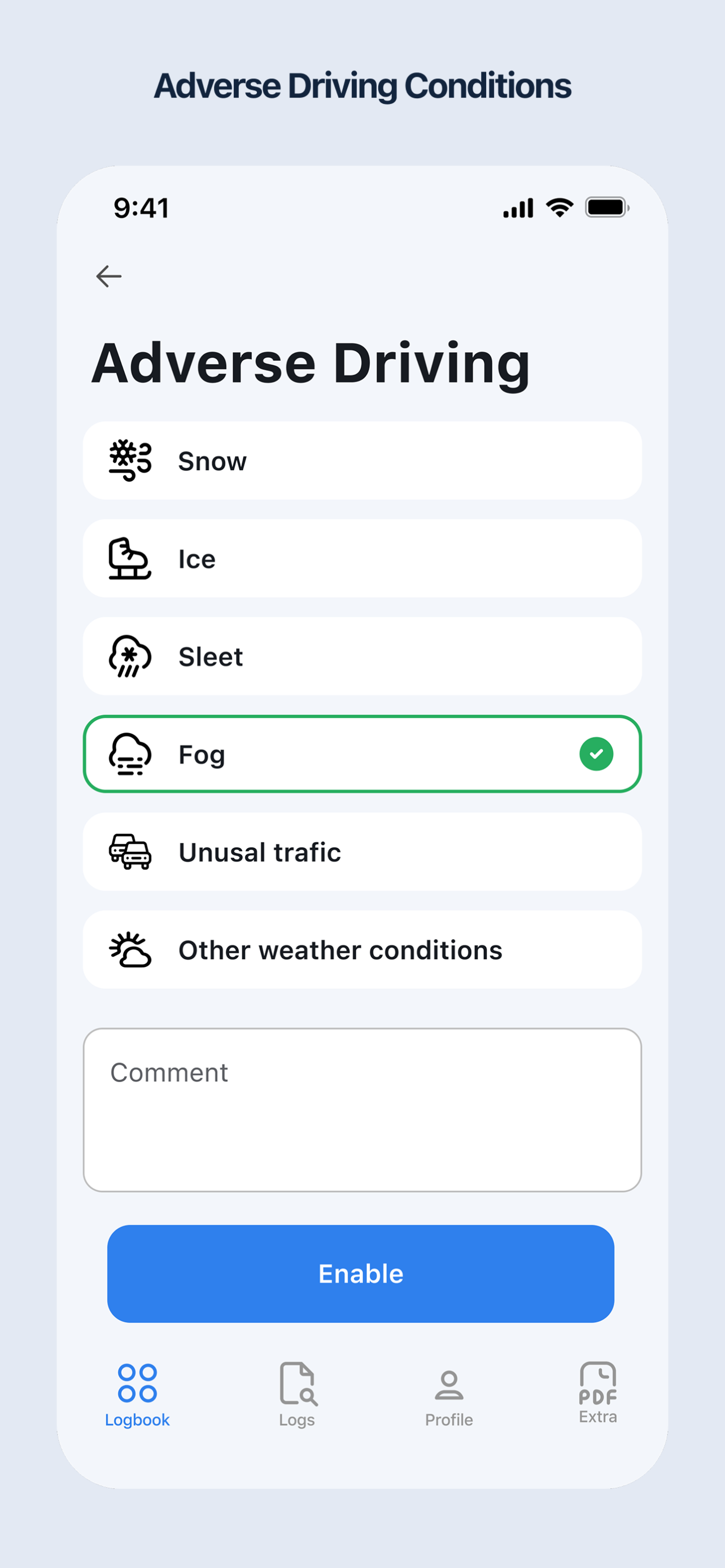Image resolution: width=725 pixels, height=1568 pixels.
Task: Go to the Profile tab
Action: point(449,1399)
